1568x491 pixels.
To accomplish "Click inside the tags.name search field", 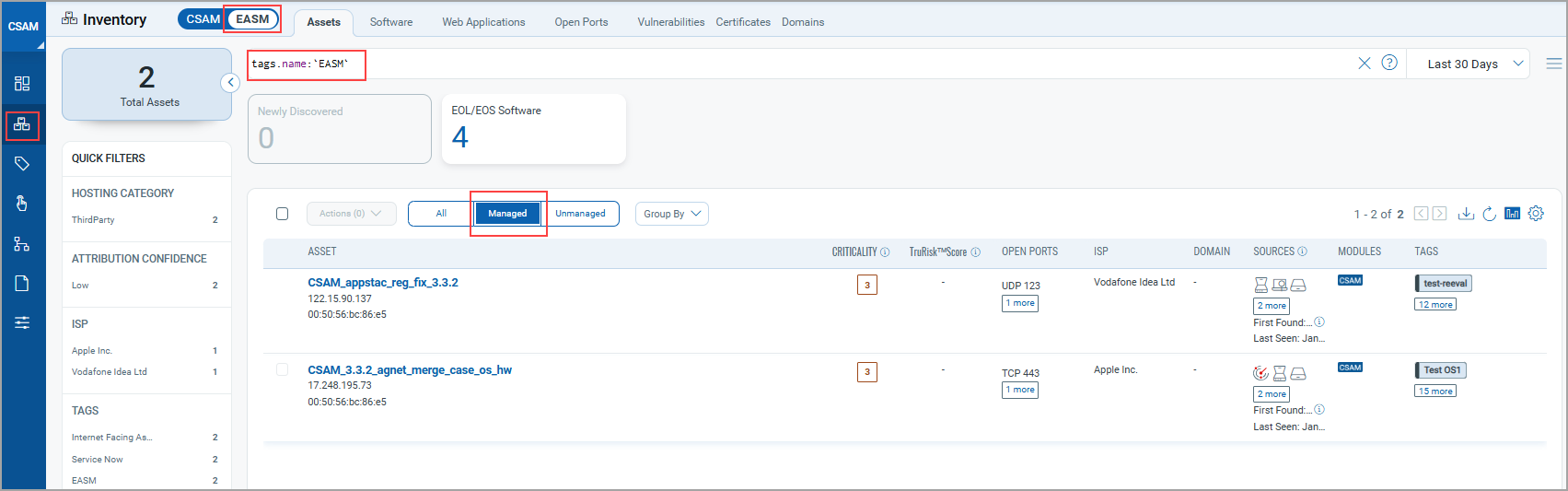I will click(x=799, y=64).
